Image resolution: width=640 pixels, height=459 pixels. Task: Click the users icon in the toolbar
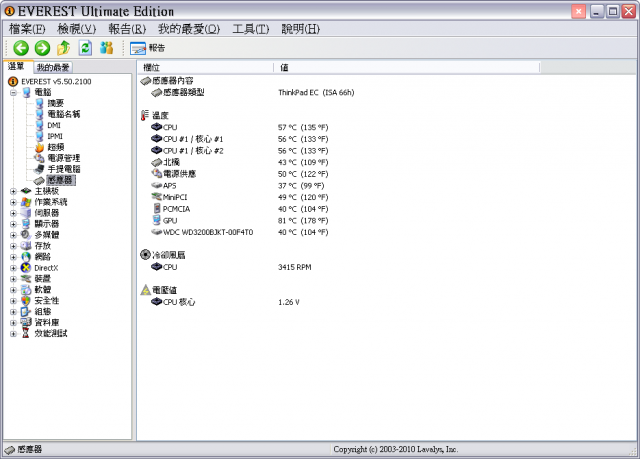107,48
